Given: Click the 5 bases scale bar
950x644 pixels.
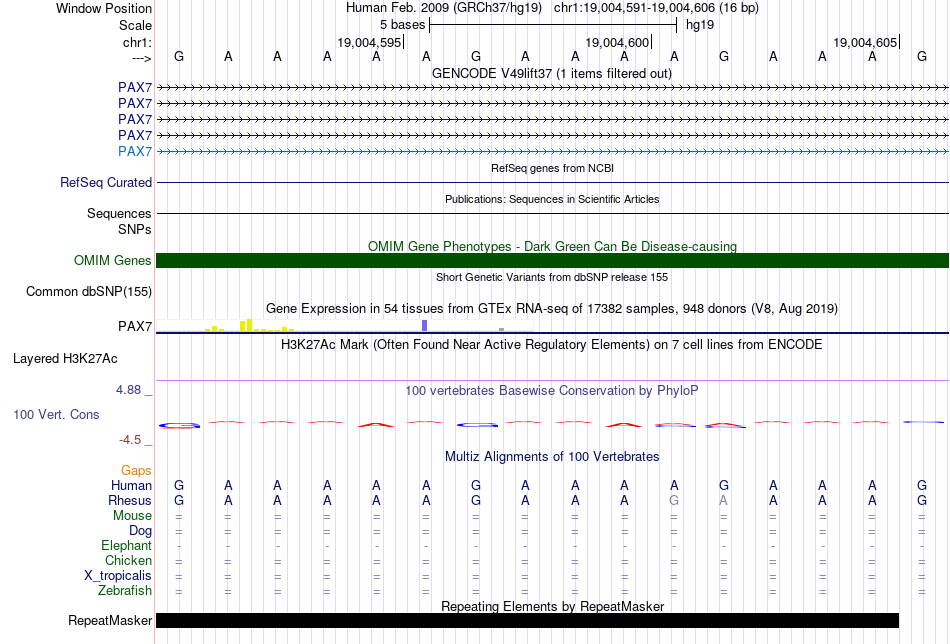Looking at the screenshot, I should point(553,25).
